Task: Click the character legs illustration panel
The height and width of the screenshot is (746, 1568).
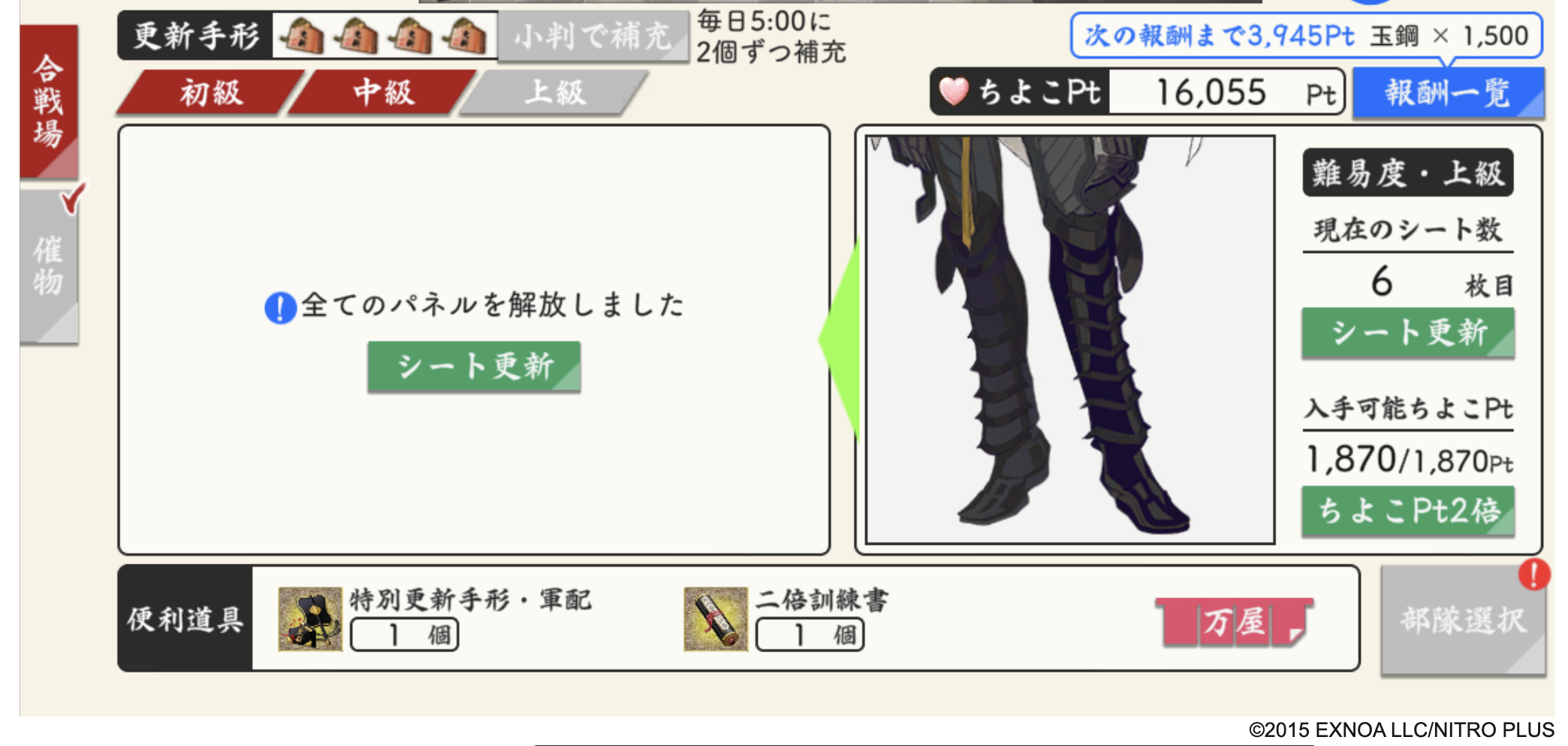Action: tap(1070, 339)
